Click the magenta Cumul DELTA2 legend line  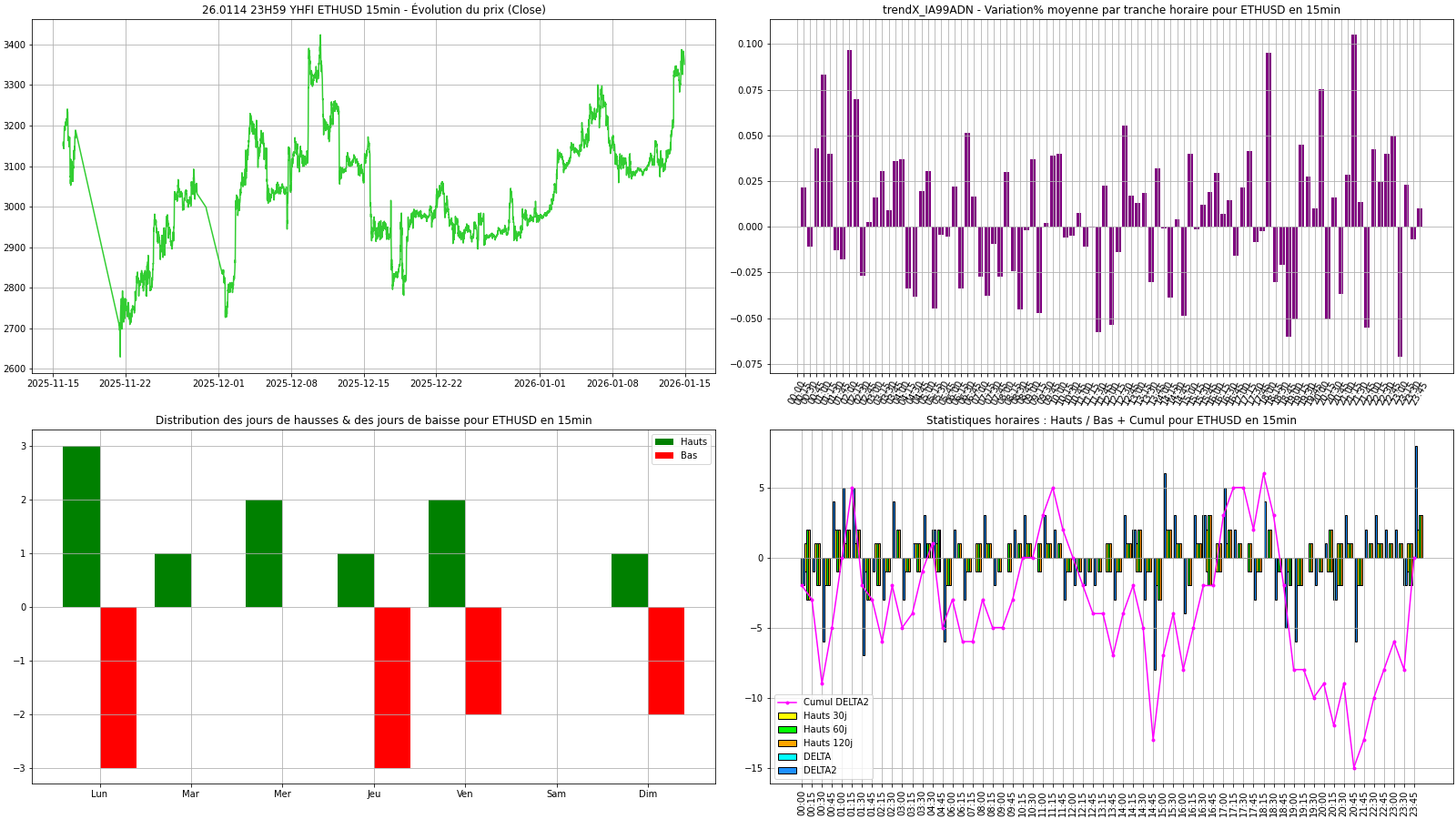coord(787,703)
